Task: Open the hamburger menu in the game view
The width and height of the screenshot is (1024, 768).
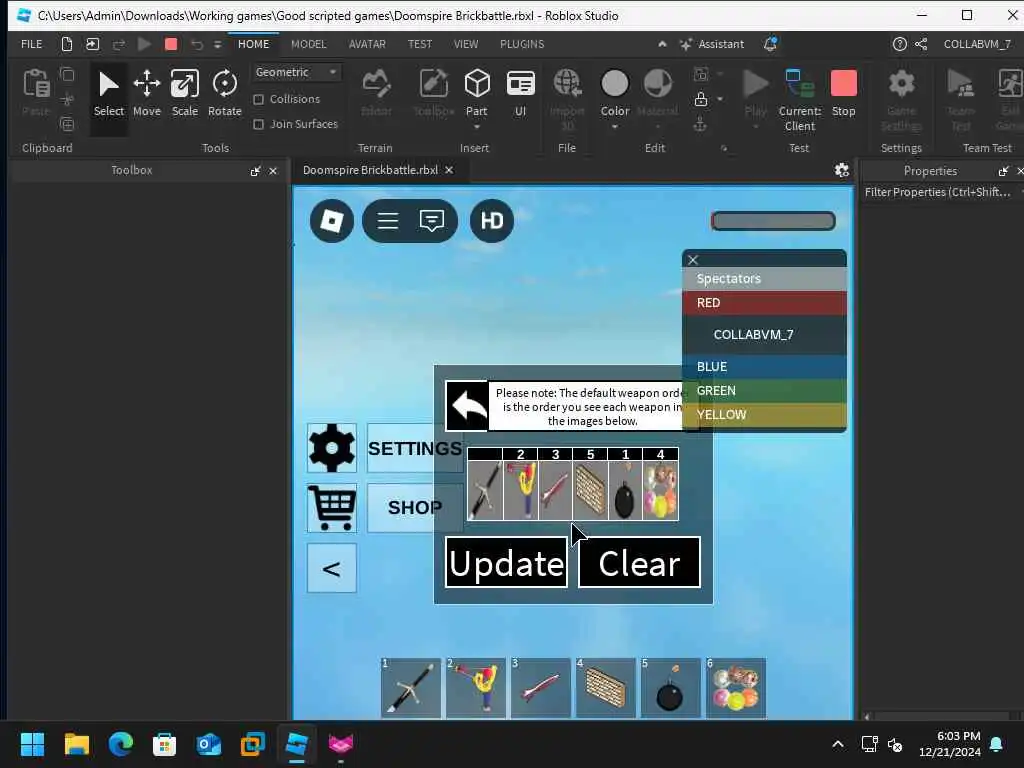Action: [388, 221]
